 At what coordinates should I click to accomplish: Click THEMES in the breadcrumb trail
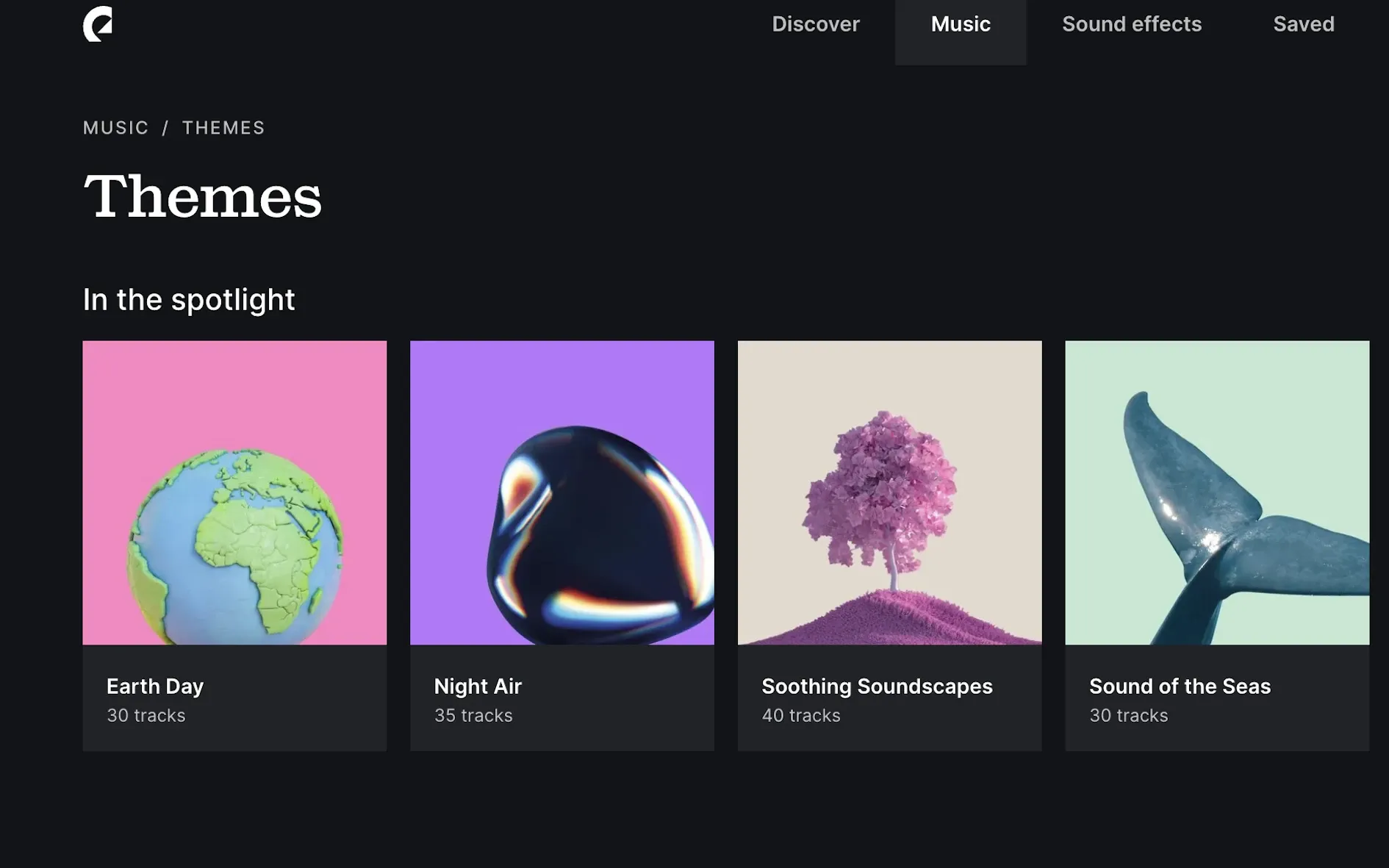pos(224,127)
